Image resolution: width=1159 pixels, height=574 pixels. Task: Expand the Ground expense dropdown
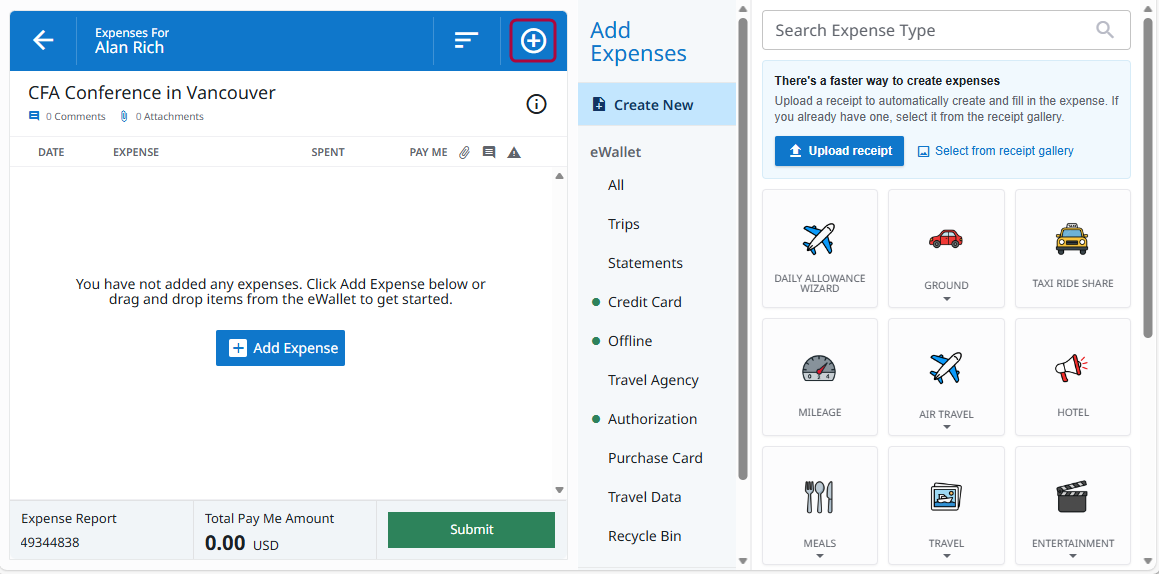[946, 299]
